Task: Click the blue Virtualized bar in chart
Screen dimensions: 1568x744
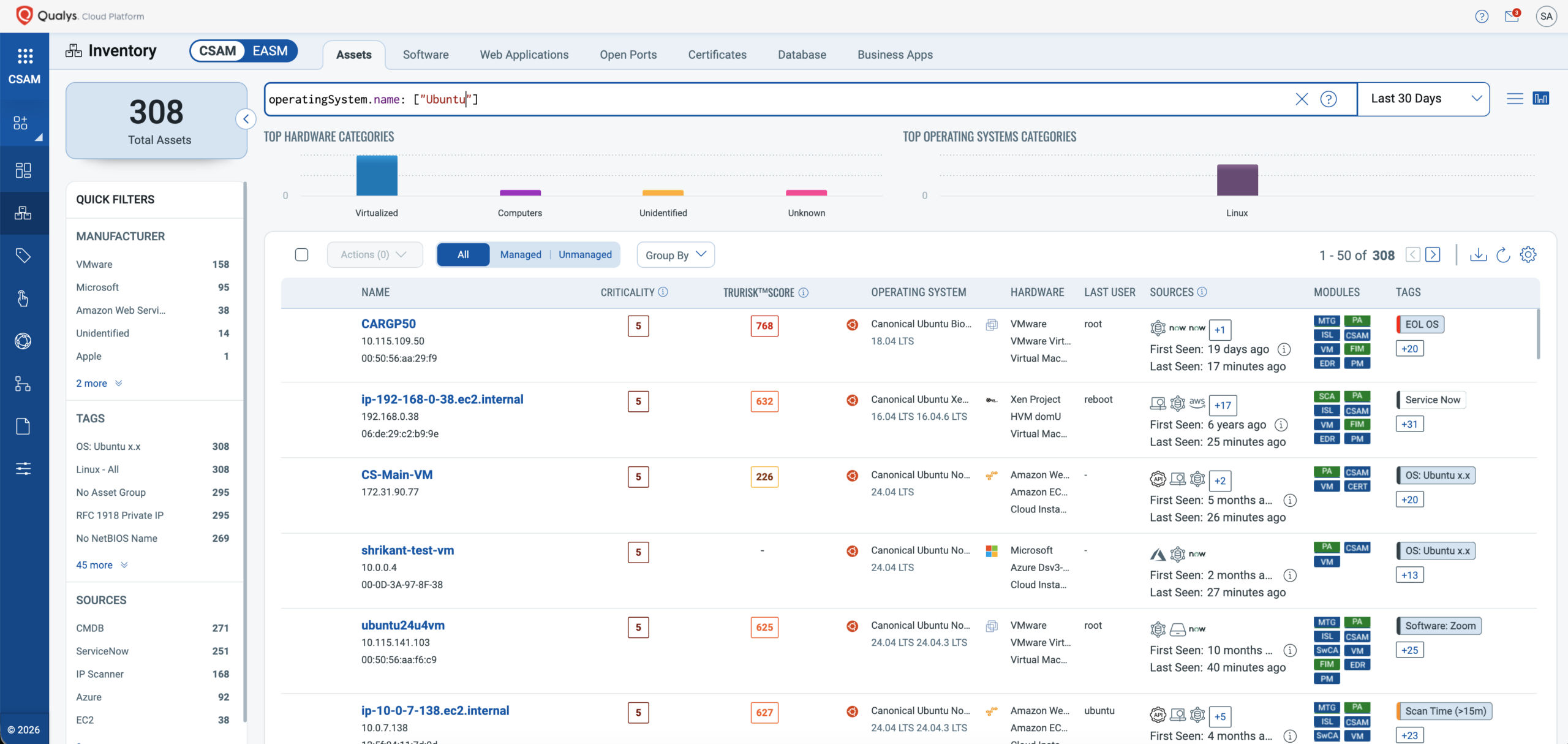Action: coord(377,176)
